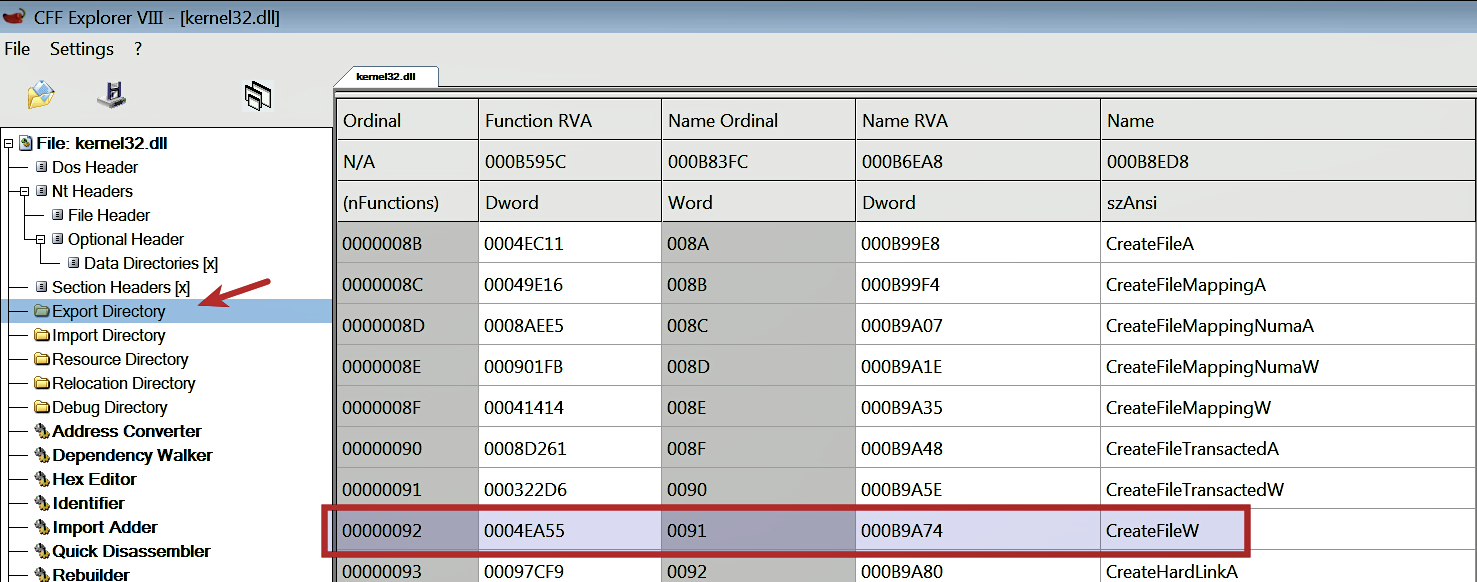Select the CreateFileMappingNumaW name cell
Image resolution: width=1477 pixels, height=582 pixels.
[x=1288, y=366]
